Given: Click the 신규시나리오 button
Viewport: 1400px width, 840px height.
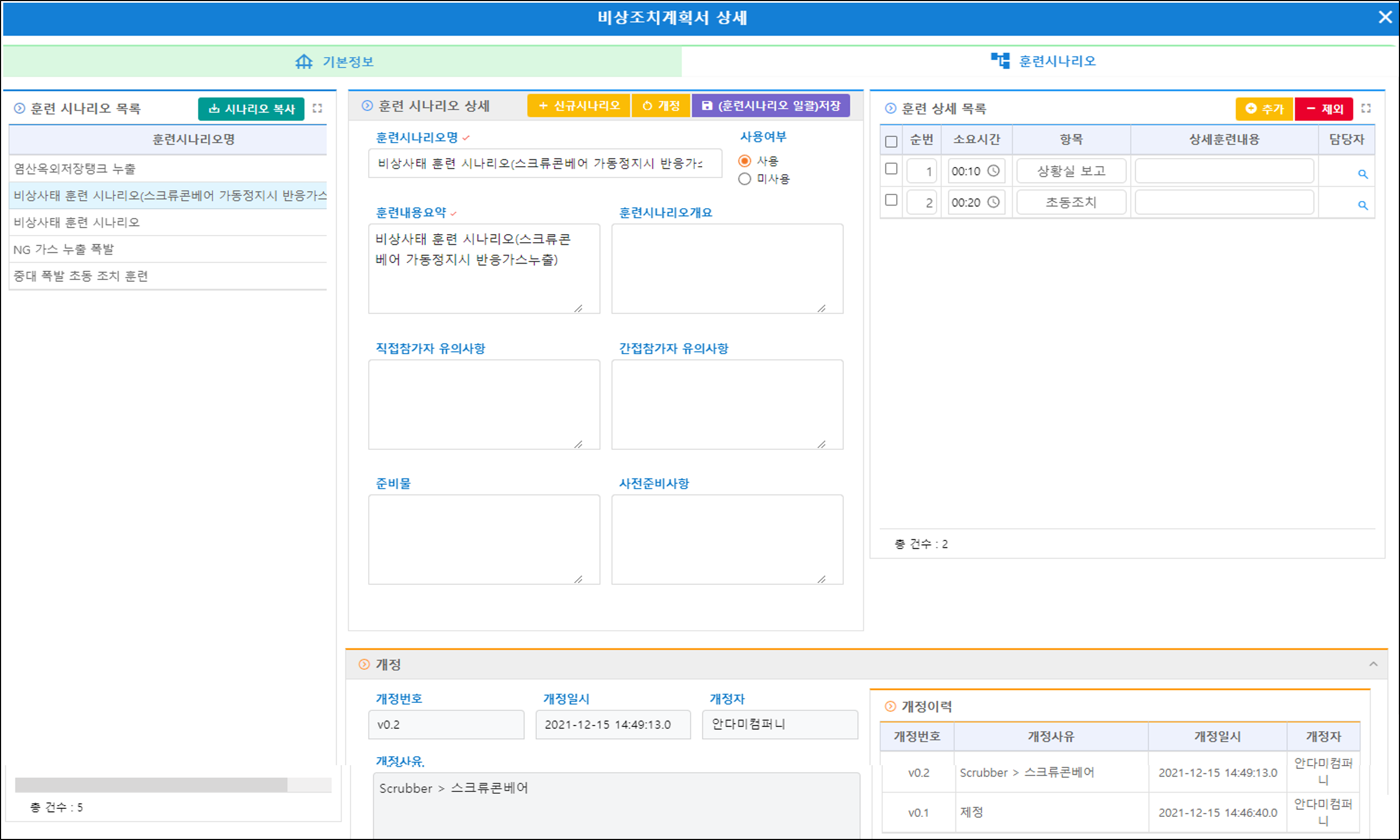Looking at the screenshot, I should pos(579,106).
